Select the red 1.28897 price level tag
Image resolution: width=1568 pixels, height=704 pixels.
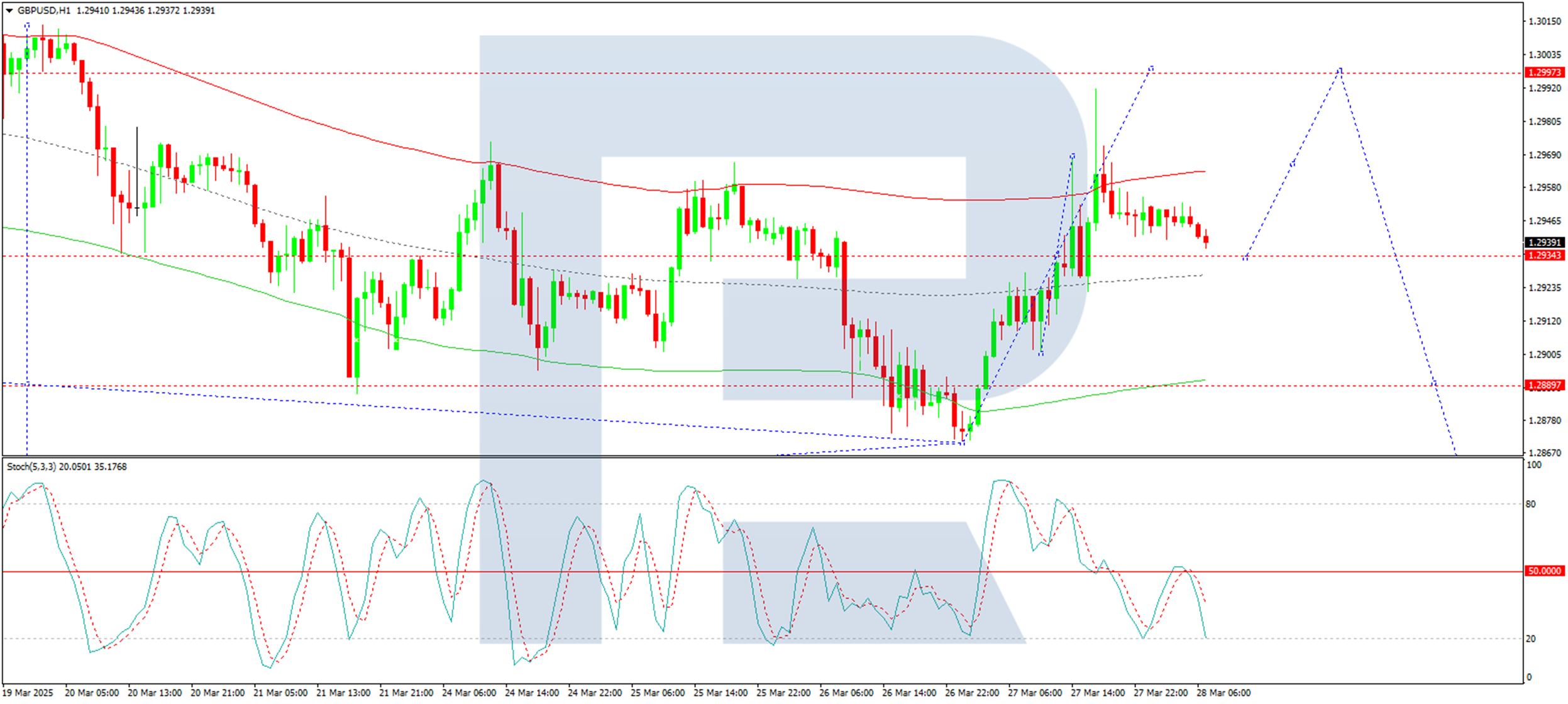pyautogui.click(x=1545, y=386)
